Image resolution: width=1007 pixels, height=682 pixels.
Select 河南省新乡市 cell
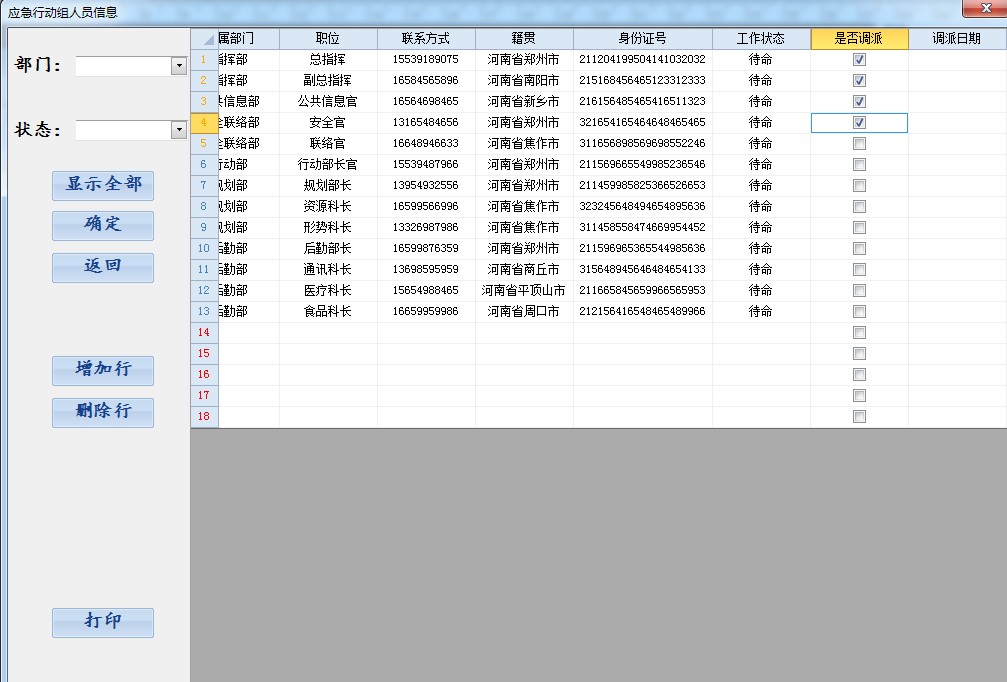524,101
